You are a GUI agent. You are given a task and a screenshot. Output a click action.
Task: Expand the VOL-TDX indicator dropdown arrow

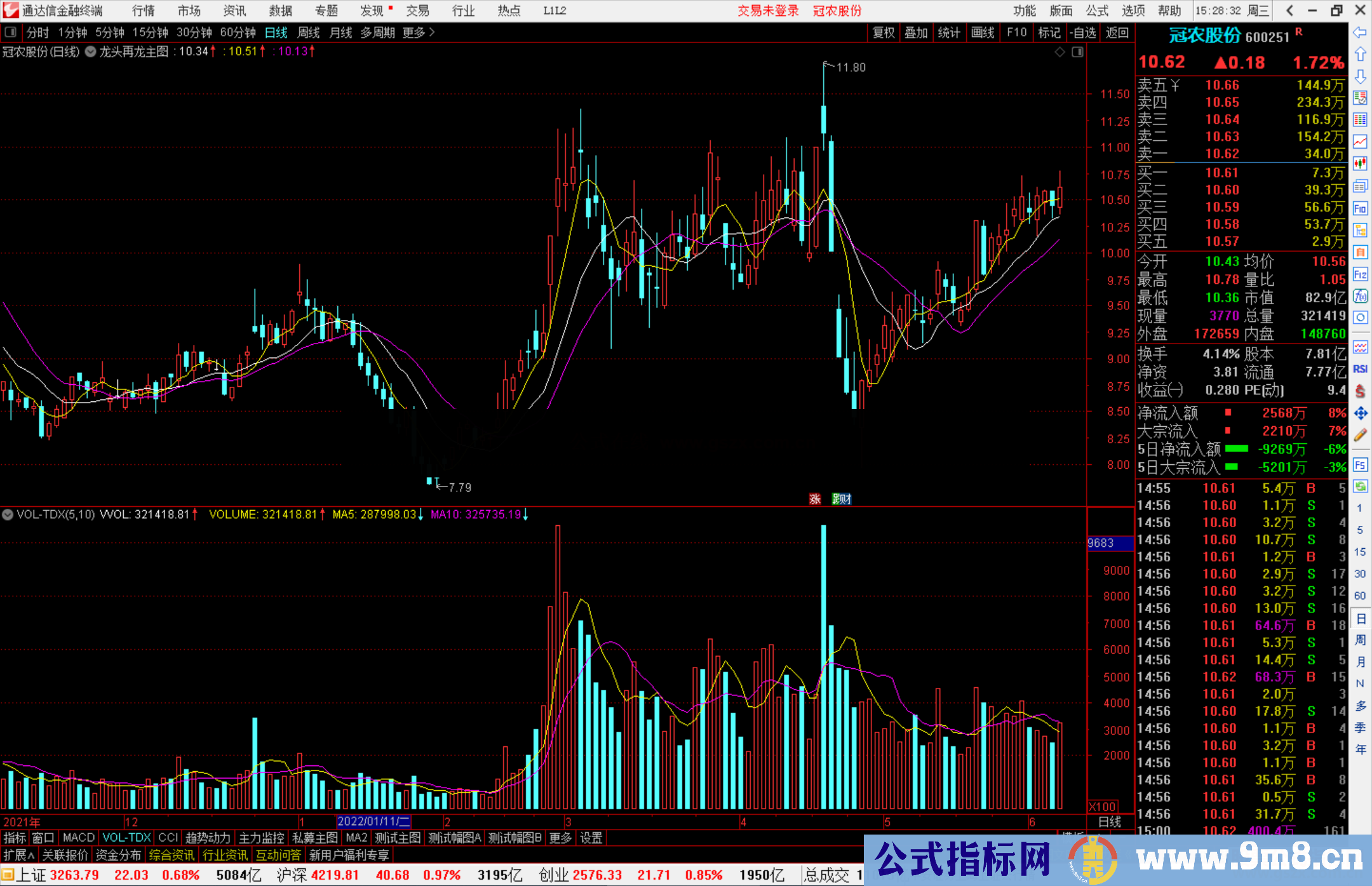pos(8,514)
